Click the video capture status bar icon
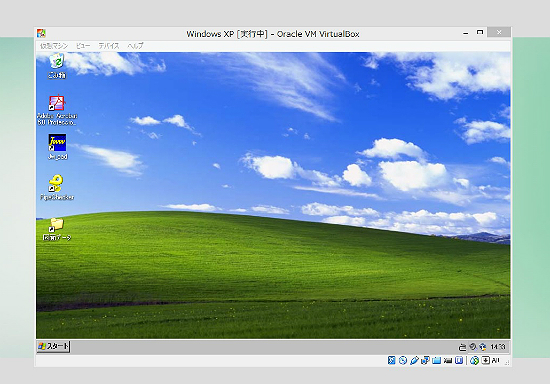This screenshot has height=384, width=550. click(x=448, y=360)
